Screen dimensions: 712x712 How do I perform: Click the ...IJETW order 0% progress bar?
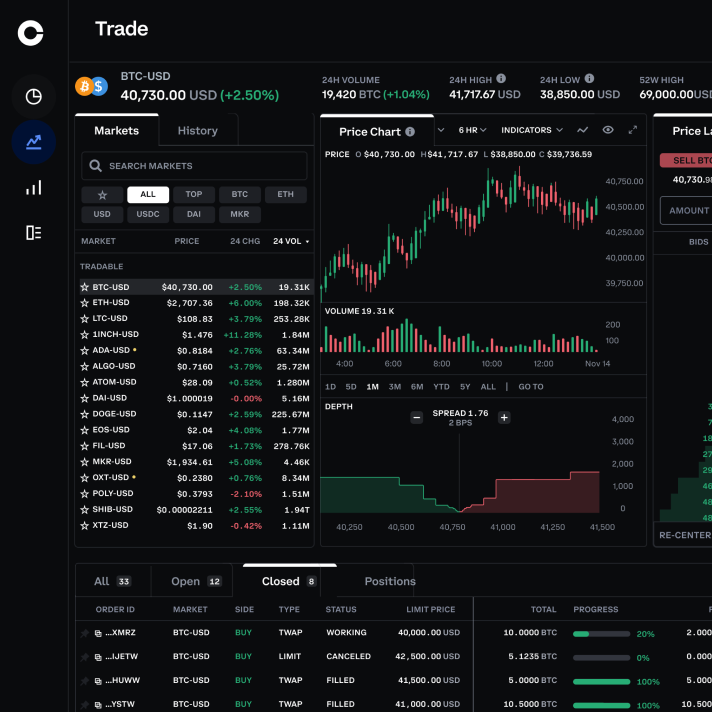[x=601, y=658]
